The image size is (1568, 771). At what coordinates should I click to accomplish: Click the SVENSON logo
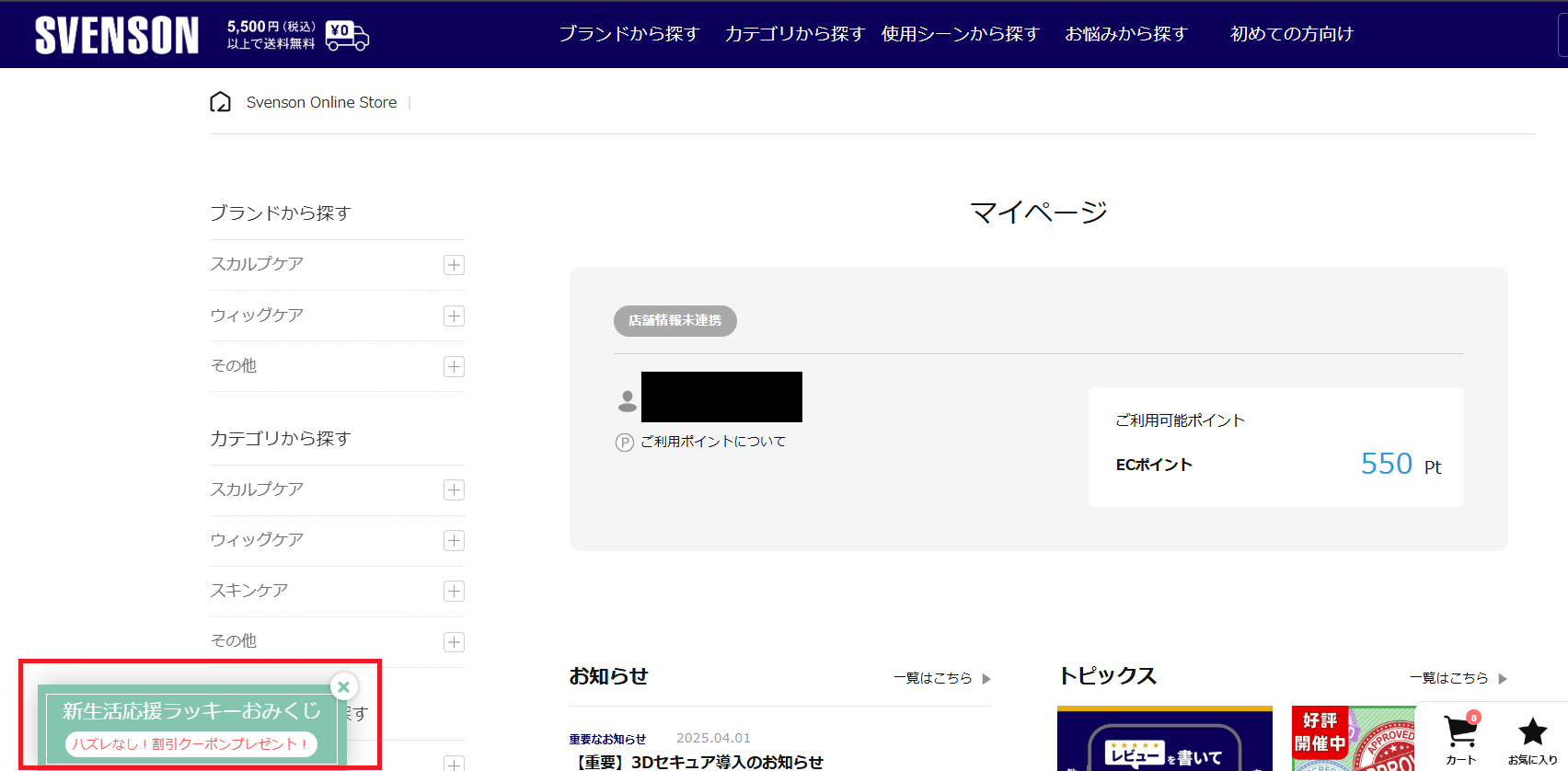pos(117,35)
